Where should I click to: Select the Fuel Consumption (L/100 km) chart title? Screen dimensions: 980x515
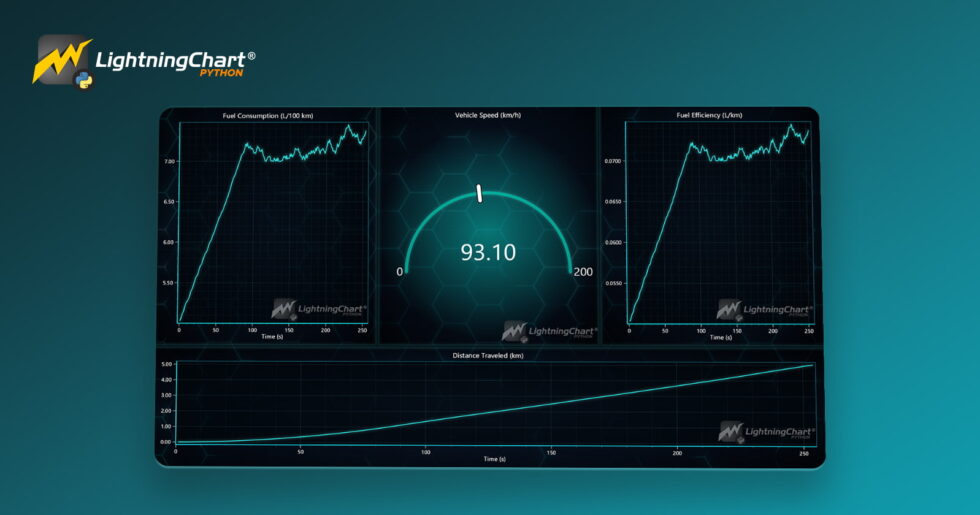[x=268, y=116]
